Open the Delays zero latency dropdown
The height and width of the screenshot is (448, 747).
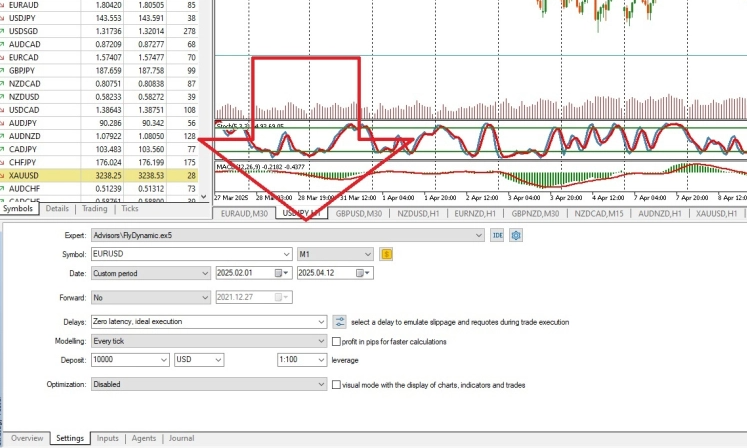pos(321,322)
